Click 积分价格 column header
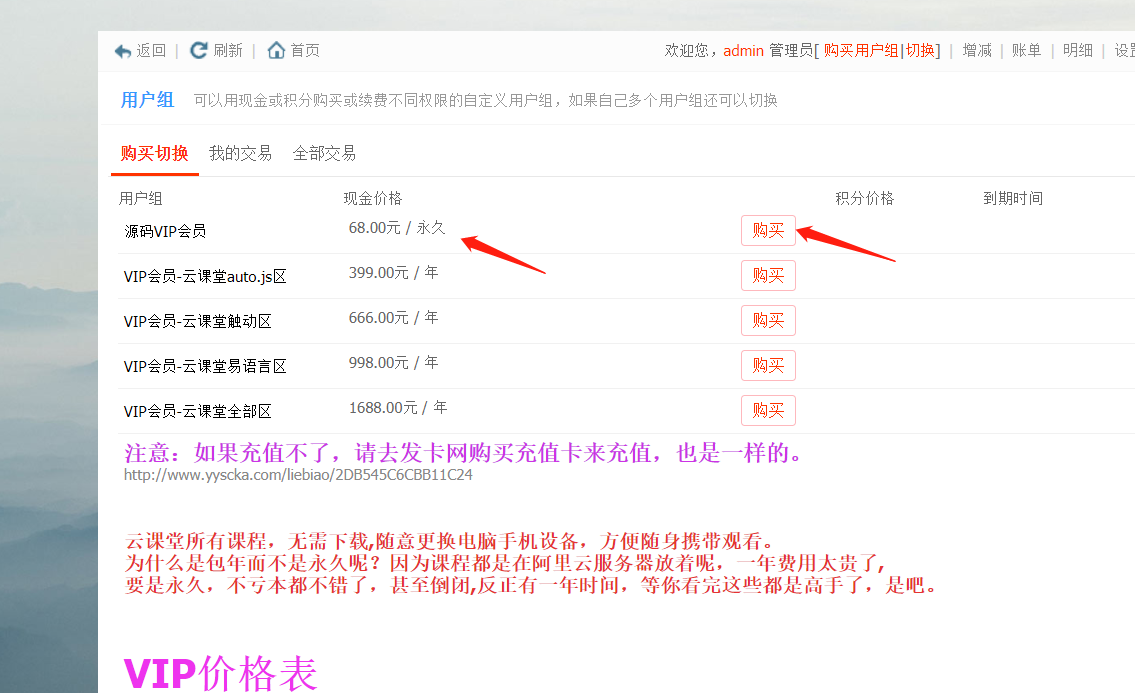The height and width of the screenshot is (693, 1135). (x=865, y=198)
